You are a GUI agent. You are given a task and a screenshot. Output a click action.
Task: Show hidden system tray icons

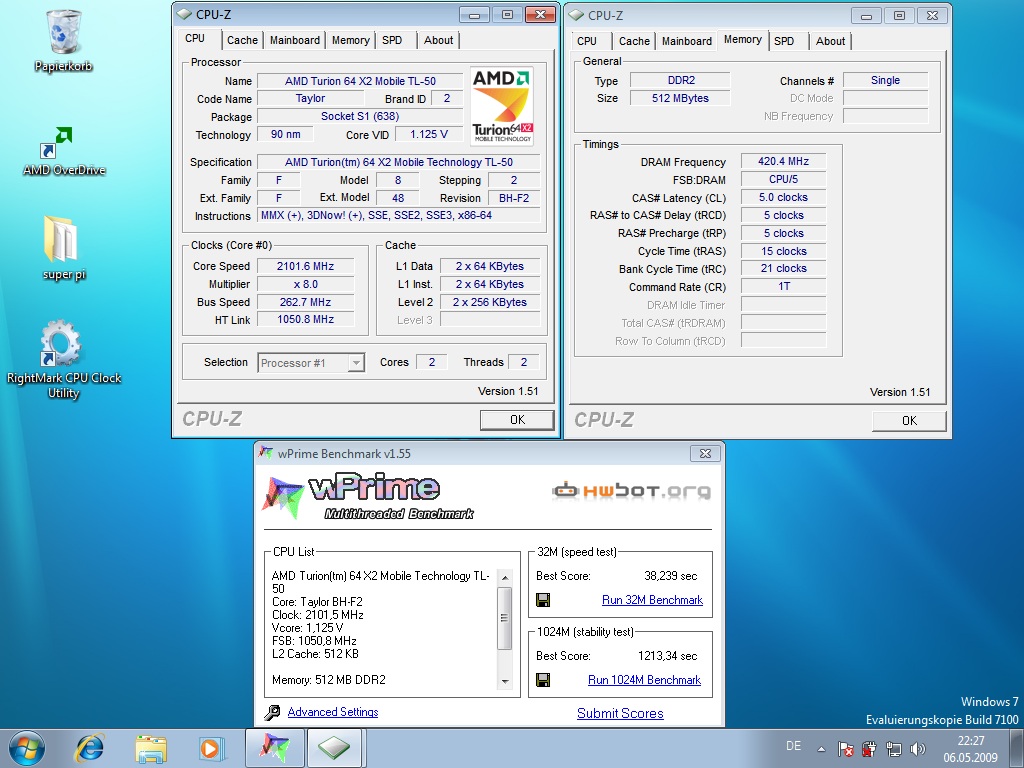click(x=821, y=748)
